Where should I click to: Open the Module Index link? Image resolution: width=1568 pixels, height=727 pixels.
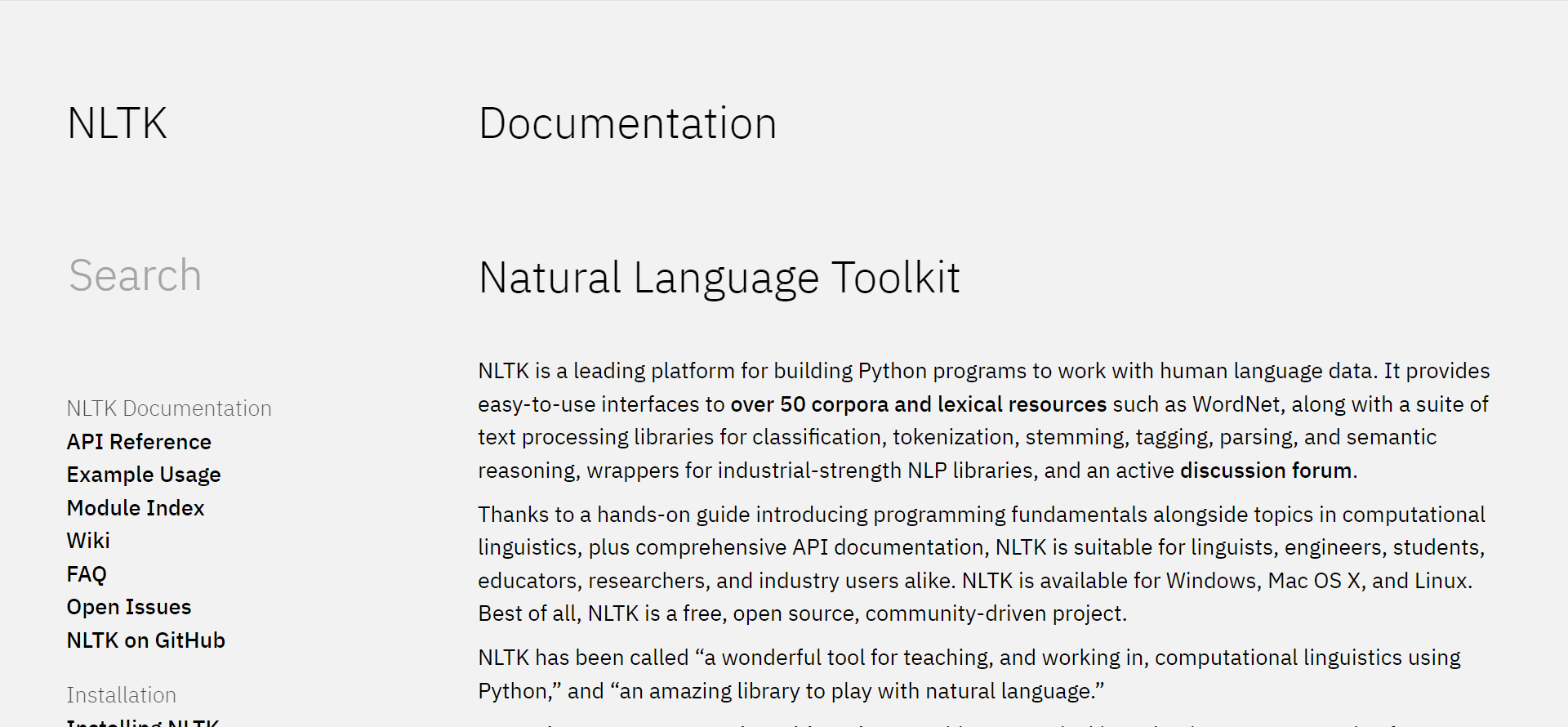[x=136, y=508]
